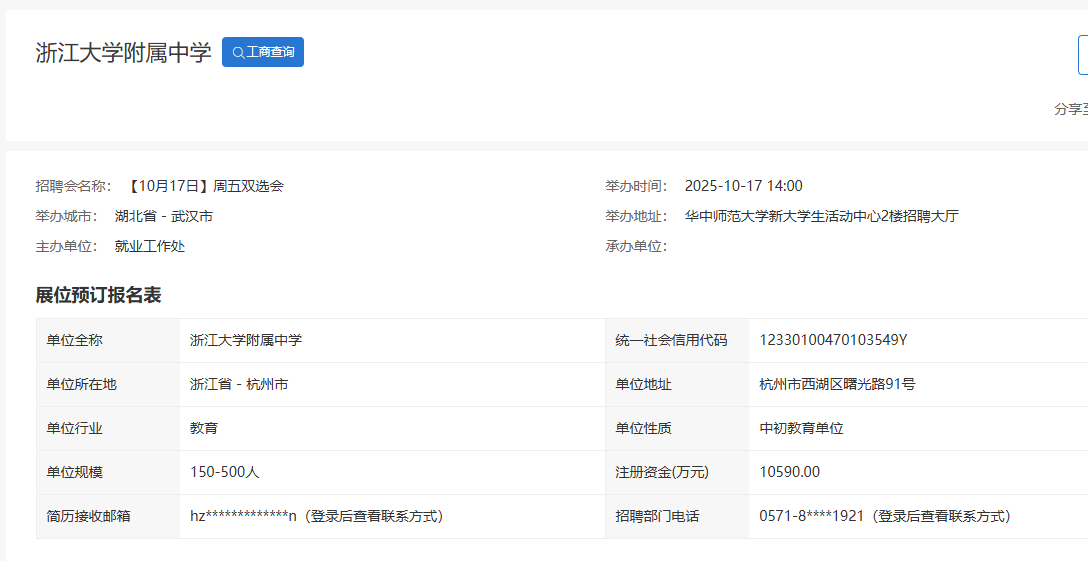Select the job fair name 【10月17日】周五双选会
Image resolution: width=1088 pixels, height=561 pixels.
pos(205,186)
